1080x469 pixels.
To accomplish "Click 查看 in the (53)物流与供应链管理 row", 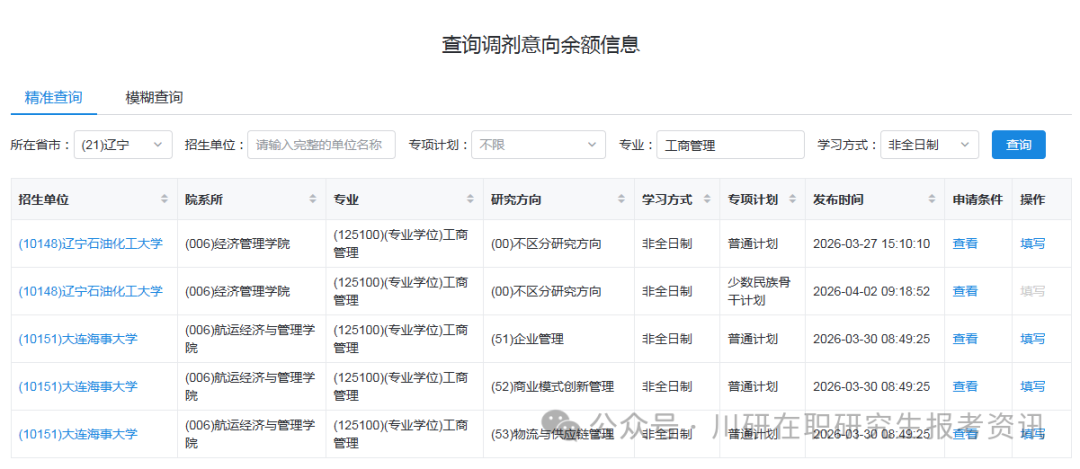I will pos(965,434).
